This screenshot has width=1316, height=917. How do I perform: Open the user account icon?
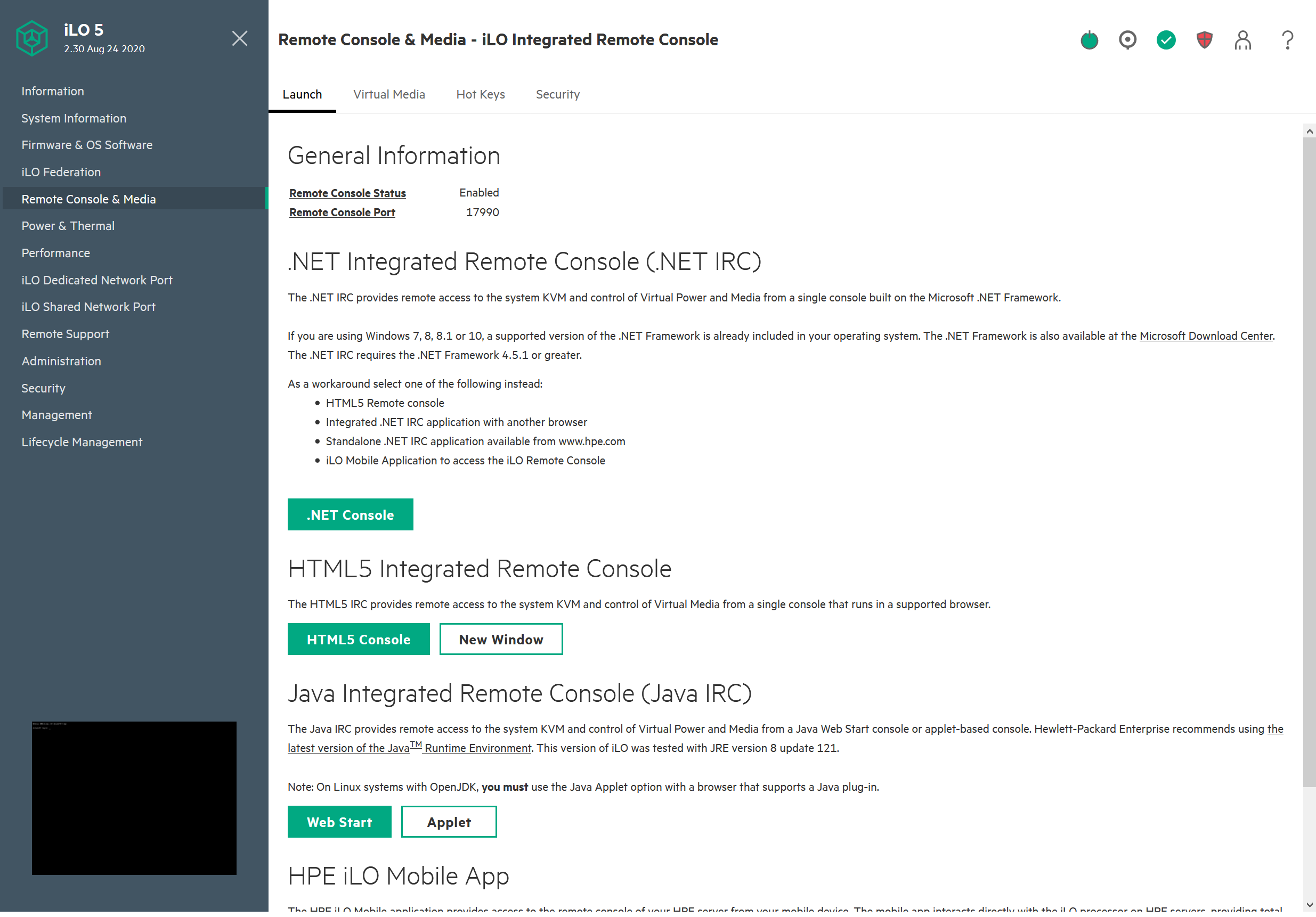[1242, 40]
